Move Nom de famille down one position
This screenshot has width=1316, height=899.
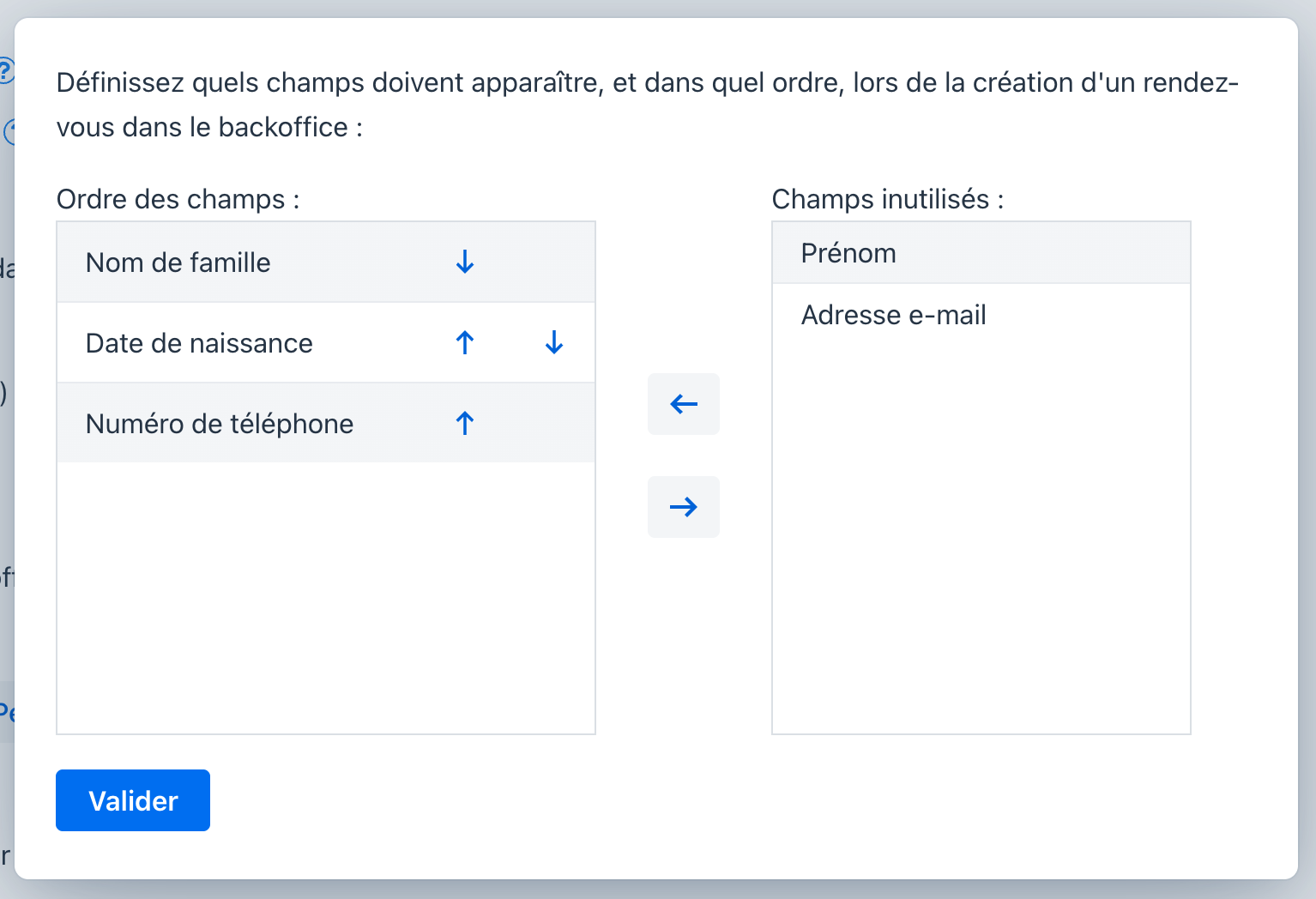[465, 262]
